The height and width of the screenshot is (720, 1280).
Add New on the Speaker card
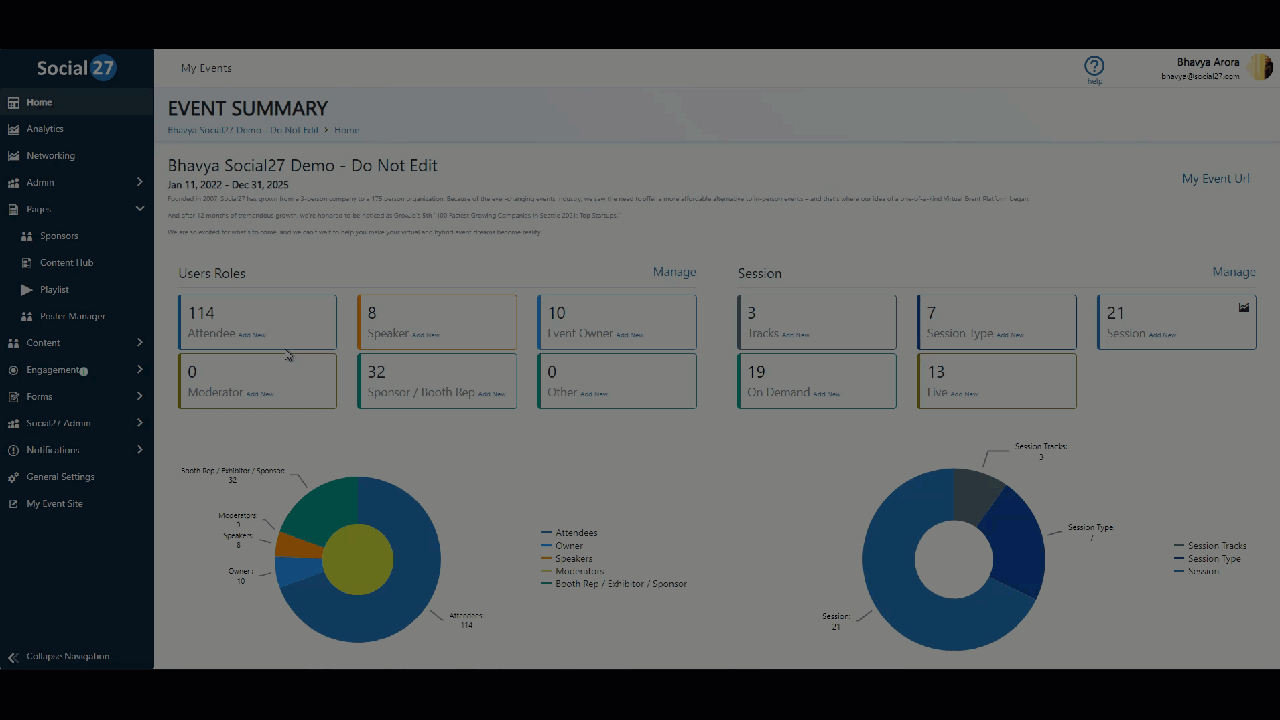click(x=426, y=335)
